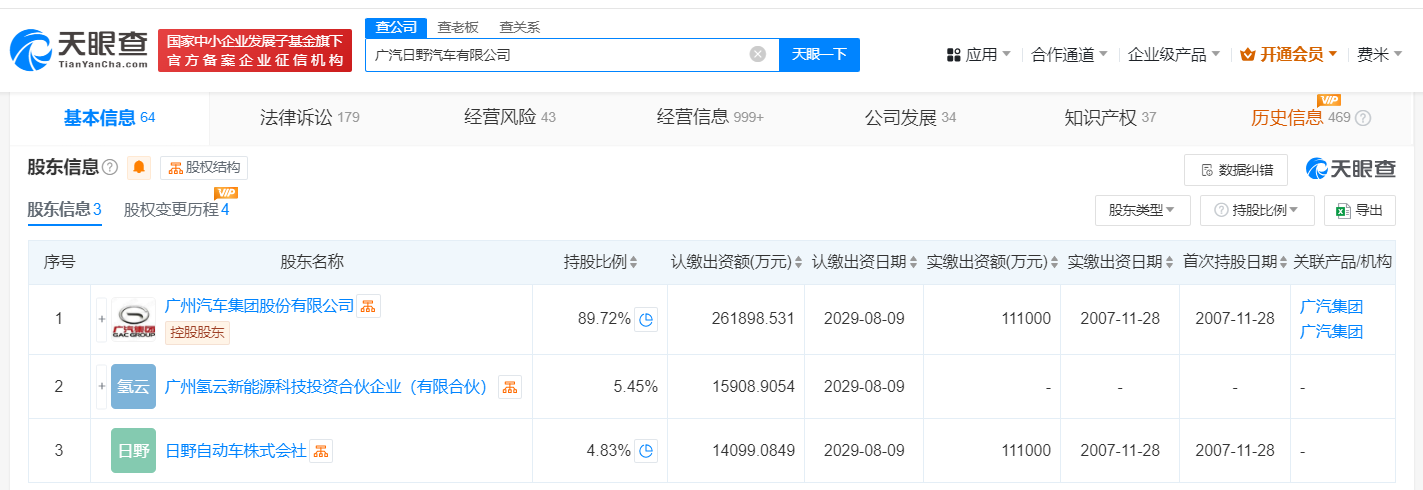Click equity structure icon beside 广州氢云
This screenshot has height=490, width=1423.
coord(510,387)
